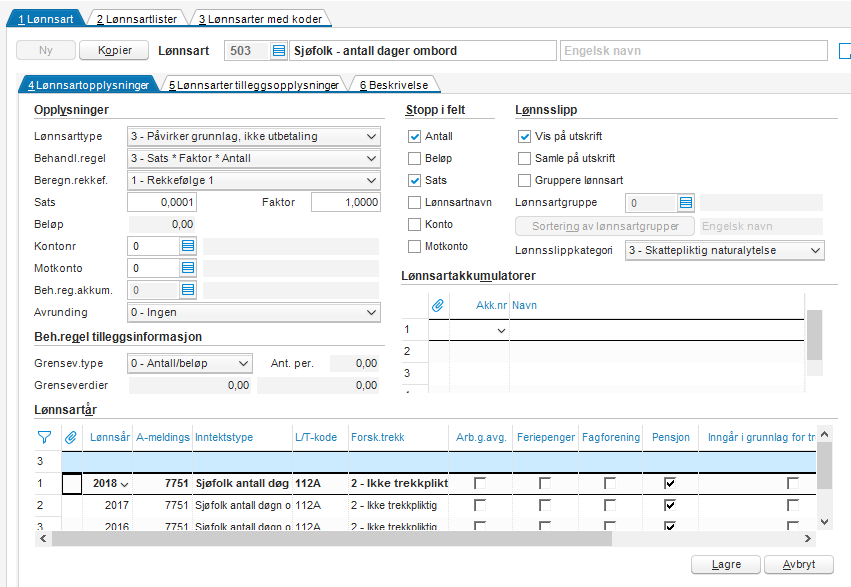Click horizontal scrollbar of Lønnsartår table
The height and width of the screenshot is (587, 851).
tap(426, 539)
